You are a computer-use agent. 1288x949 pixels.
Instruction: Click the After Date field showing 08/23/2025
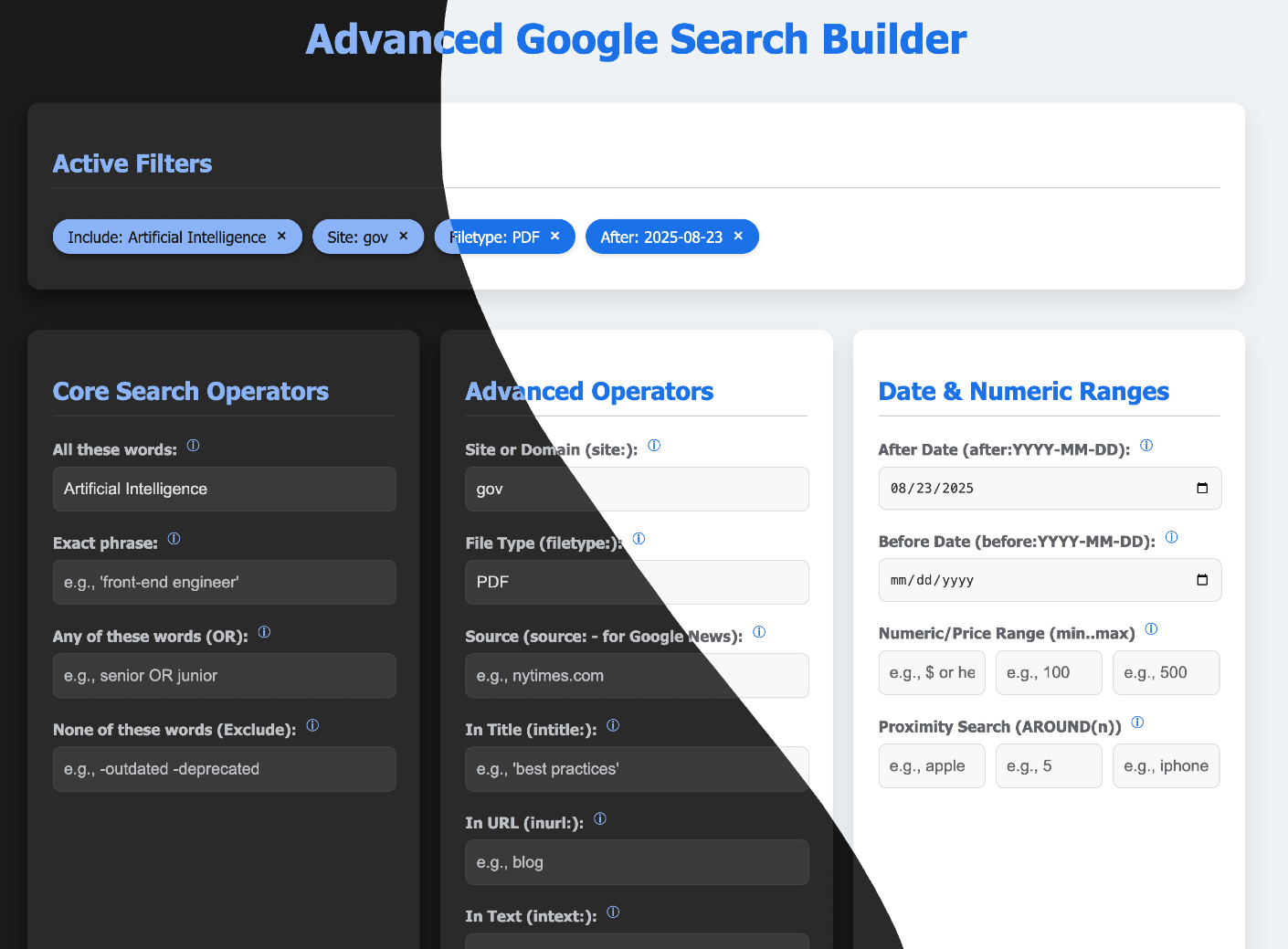pyautogui.click(x=1050, y=488)
